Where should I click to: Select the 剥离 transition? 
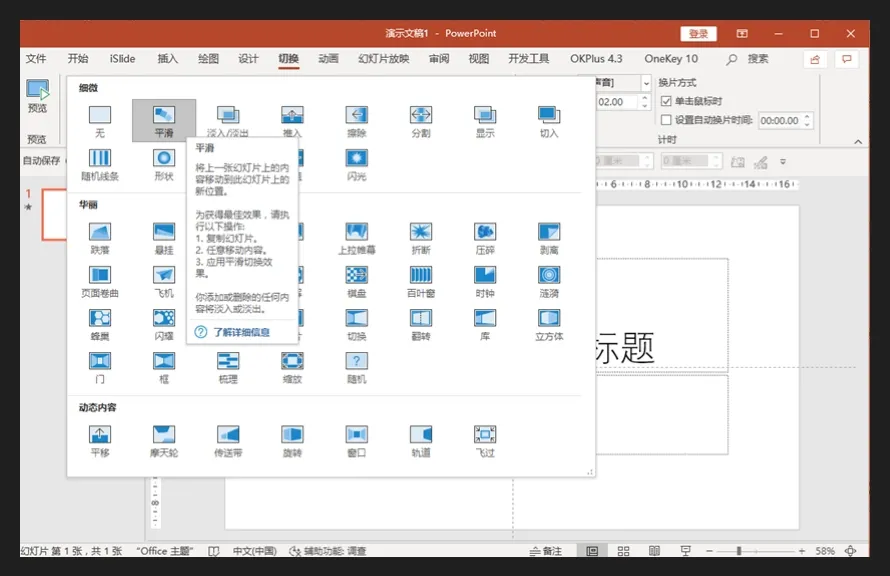tap(549, 238)
